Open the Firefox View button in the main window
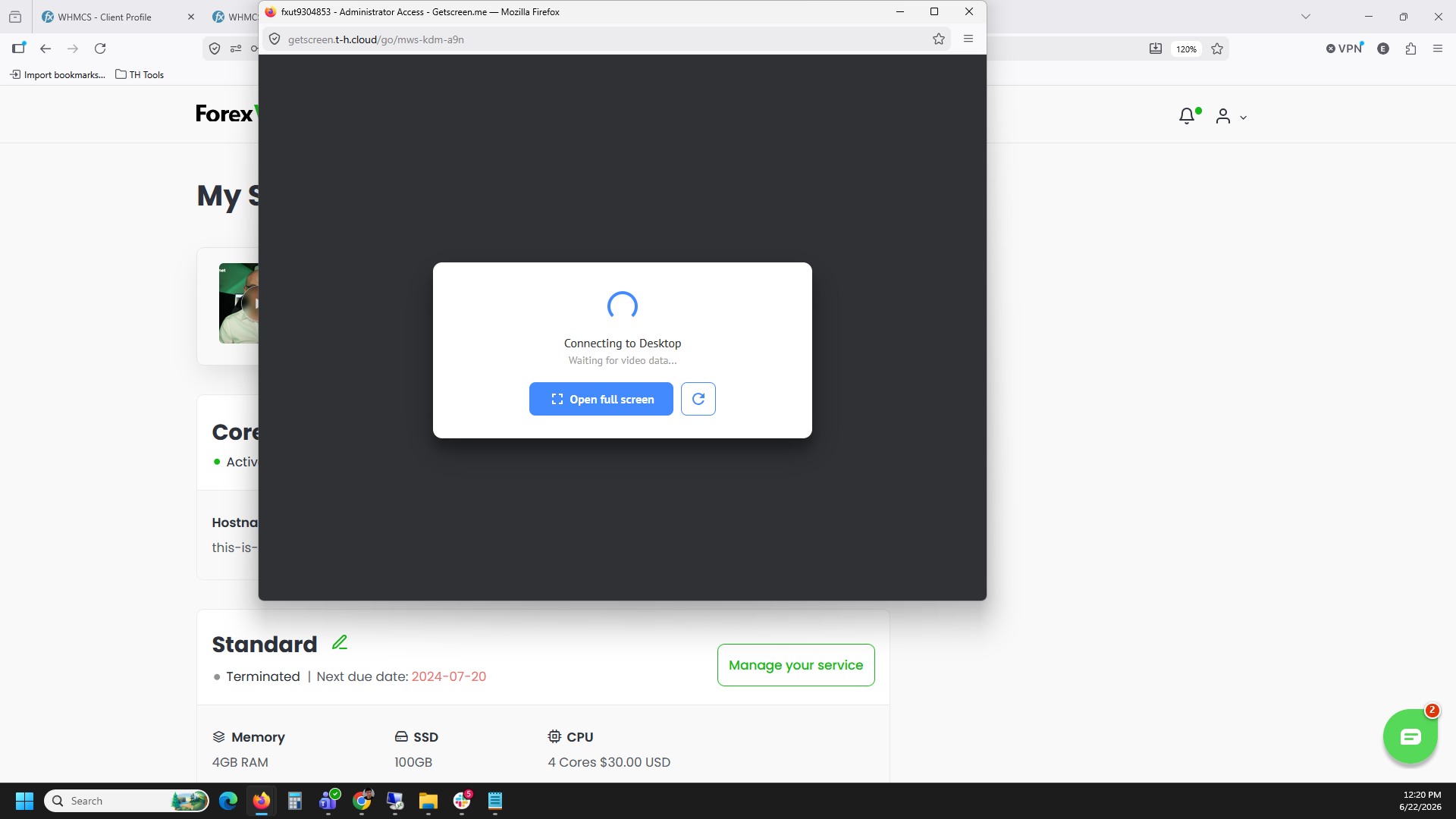Viewport: 1456px width, 819px height. pos(14,17)
